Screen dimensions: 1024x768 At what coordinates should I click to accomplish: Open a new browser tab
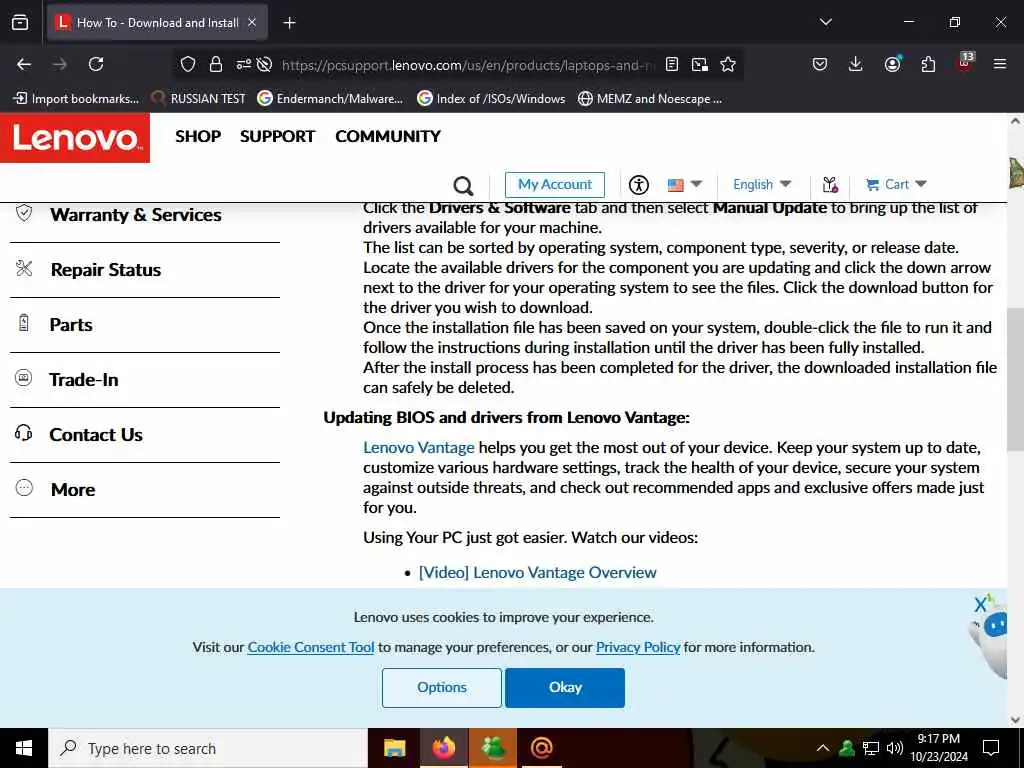coord(289,23)
